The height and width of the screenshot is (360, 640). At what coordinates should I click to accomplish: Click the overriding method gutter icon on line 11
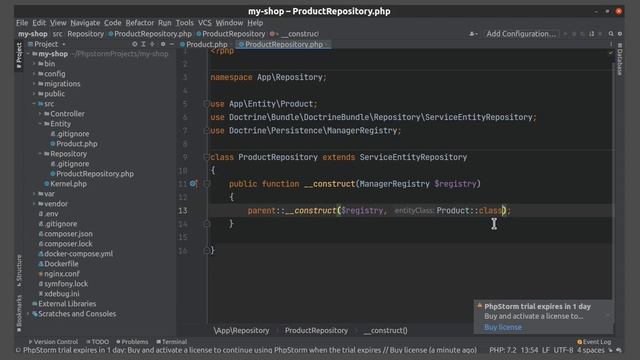(193, 184)
